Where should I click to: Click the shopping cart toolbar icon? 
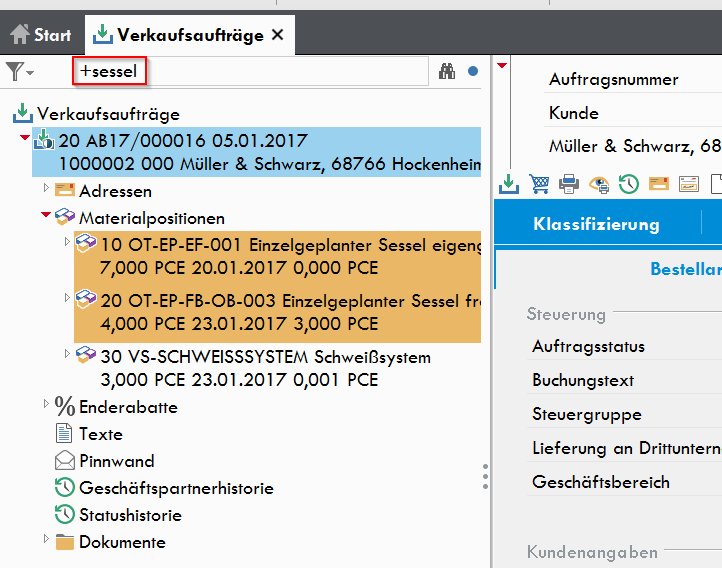coord(539,184)
